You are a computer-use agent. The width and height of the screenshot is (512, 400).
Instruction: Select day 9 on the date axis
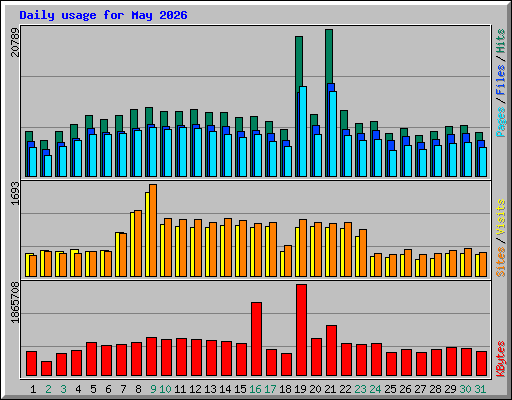click(x=153, y=389)
